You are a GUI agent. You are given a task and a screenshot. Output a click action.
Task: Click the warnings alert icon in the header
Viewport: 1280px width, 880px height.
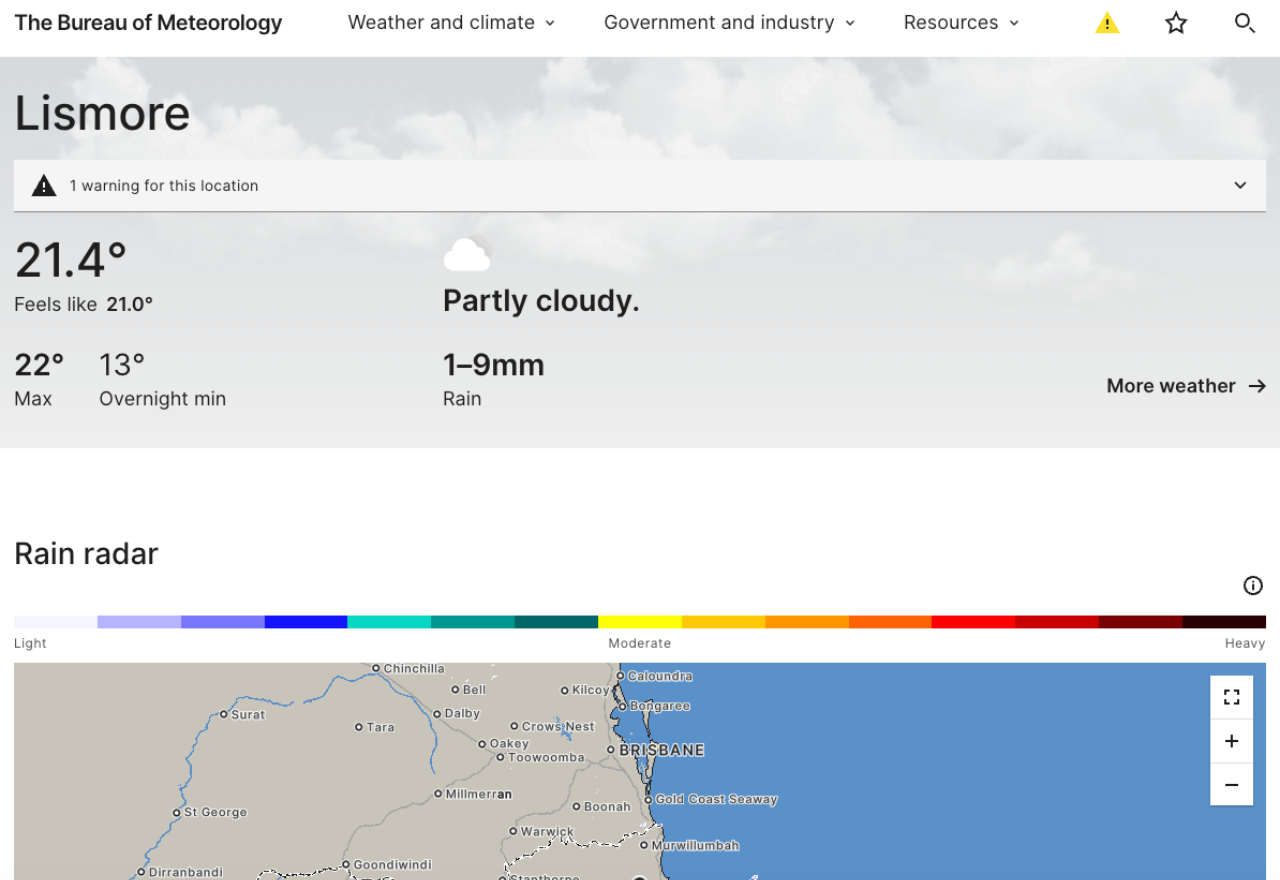click(1107, 22)
